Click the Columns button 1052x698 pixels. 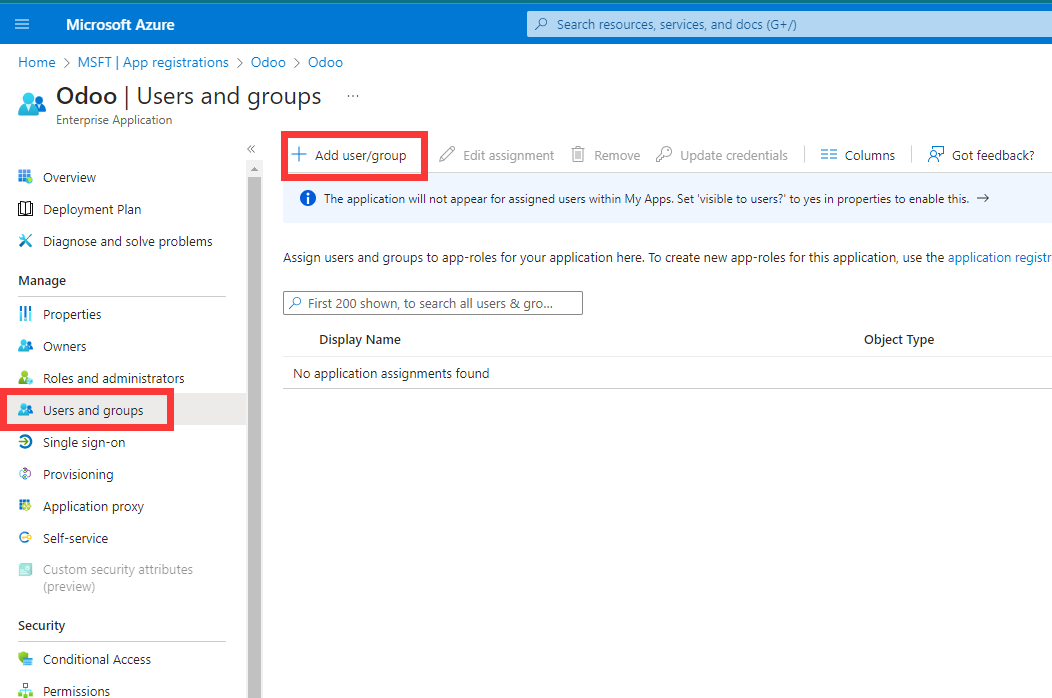pos(857,155)
